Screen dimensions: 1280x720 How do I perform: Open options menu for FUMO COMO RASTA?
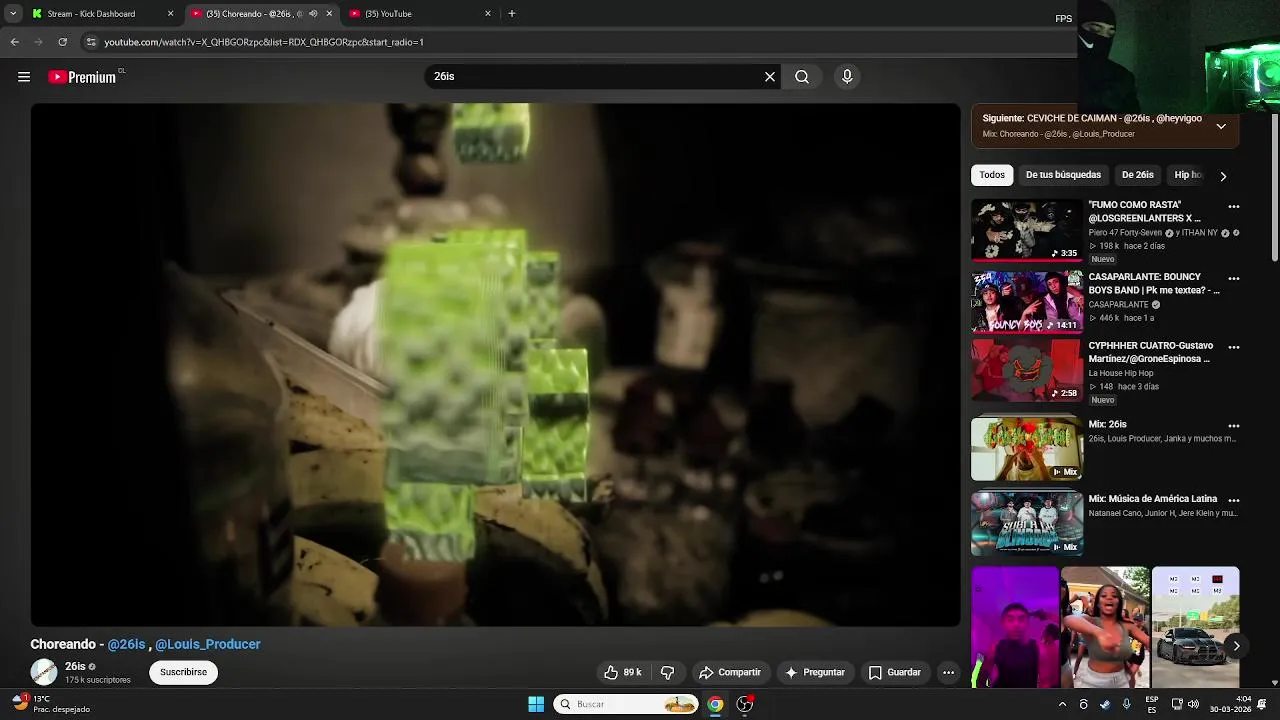(x=1233, y=207)
